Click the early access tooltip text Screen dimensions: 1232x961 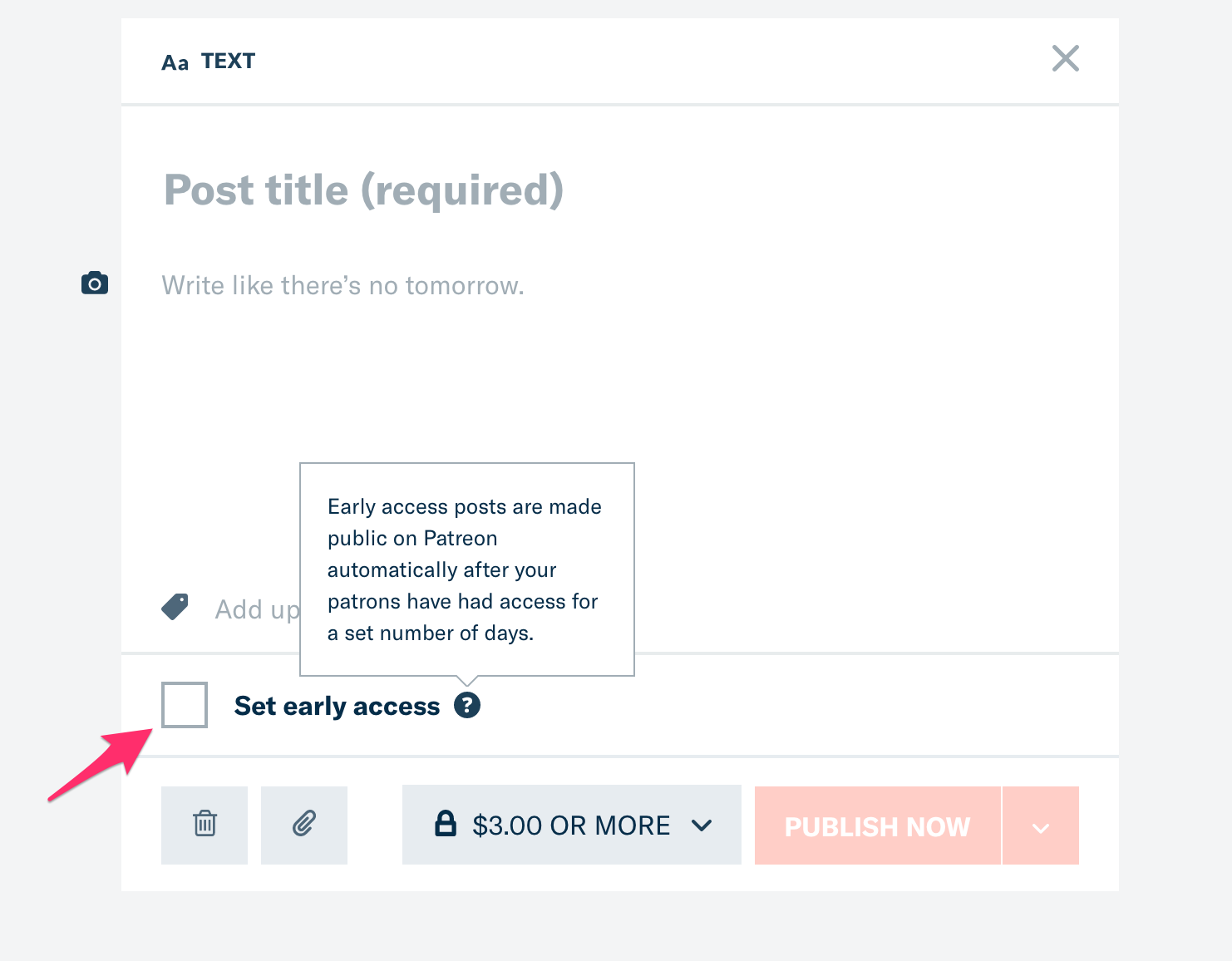(x=464, y=570)
